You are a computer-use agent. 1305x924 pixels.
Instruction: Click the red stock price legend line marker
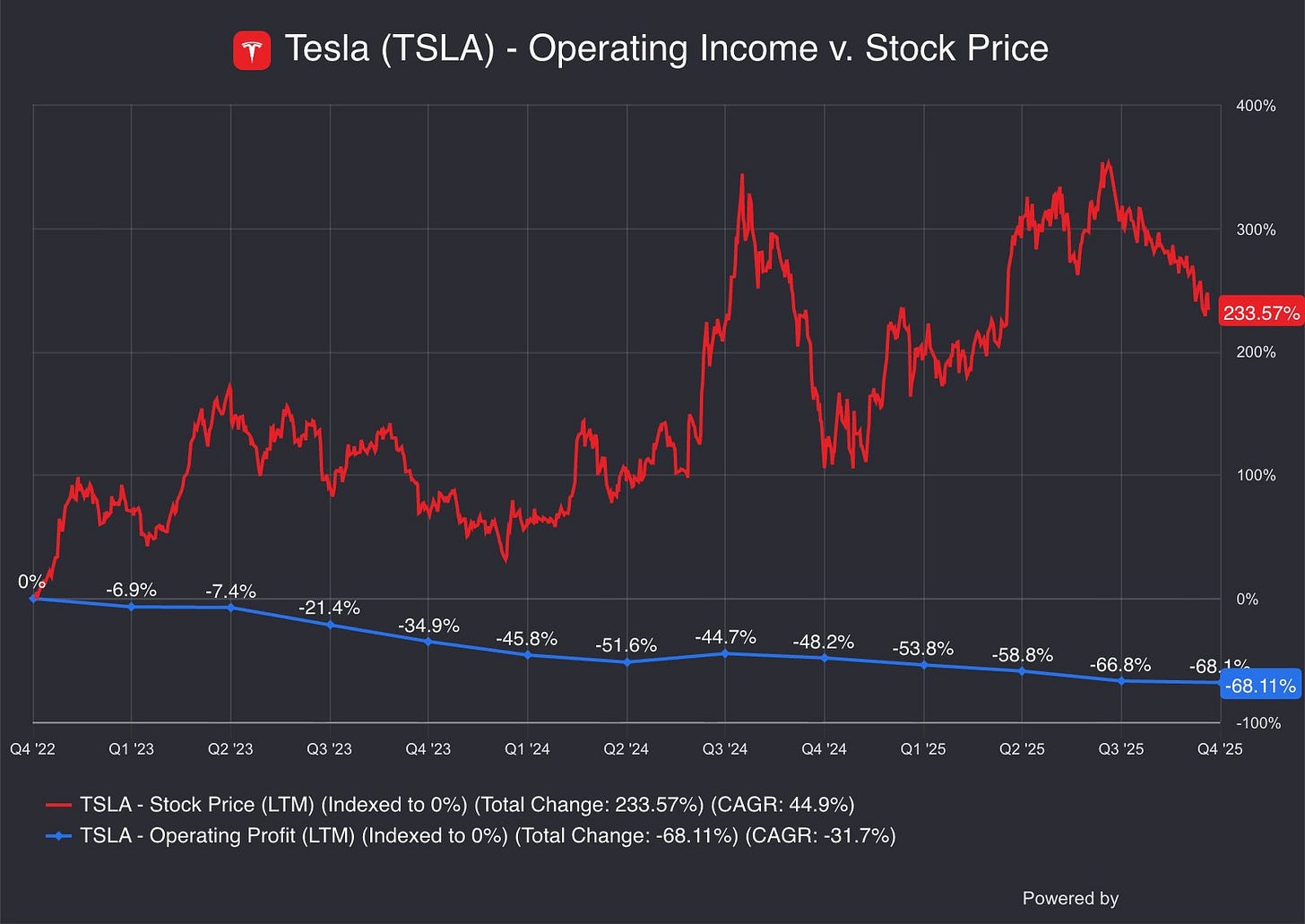(58, 806)
